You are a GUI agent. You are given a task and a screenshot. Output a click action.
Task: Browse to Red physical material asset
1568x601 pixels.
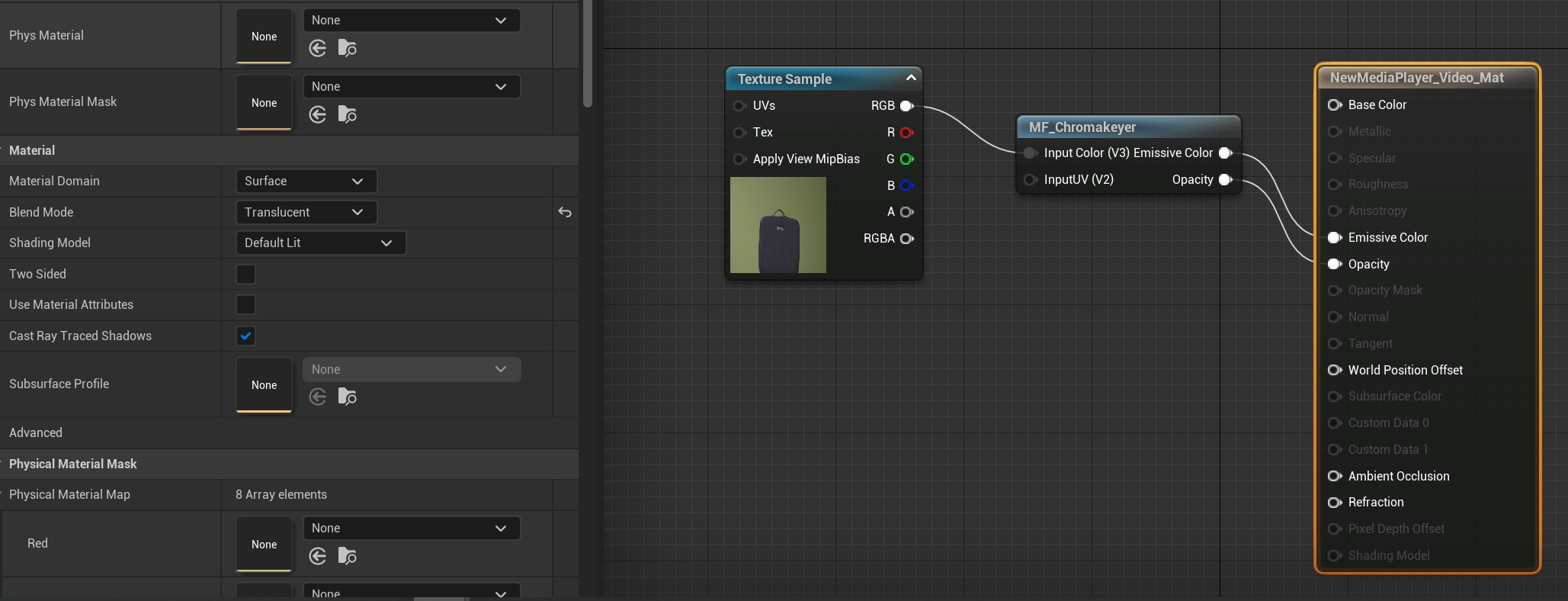[x=347, y=557]
